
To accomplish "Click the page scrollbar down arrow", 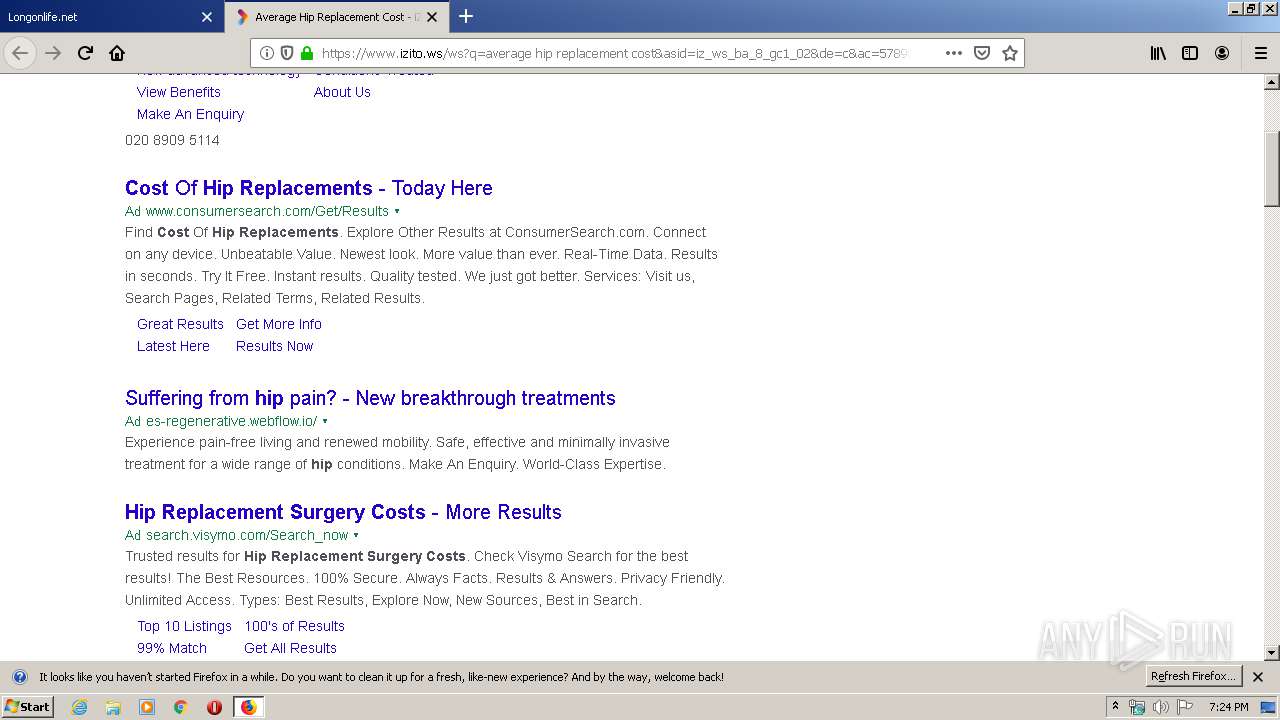I will (1272, 653).
